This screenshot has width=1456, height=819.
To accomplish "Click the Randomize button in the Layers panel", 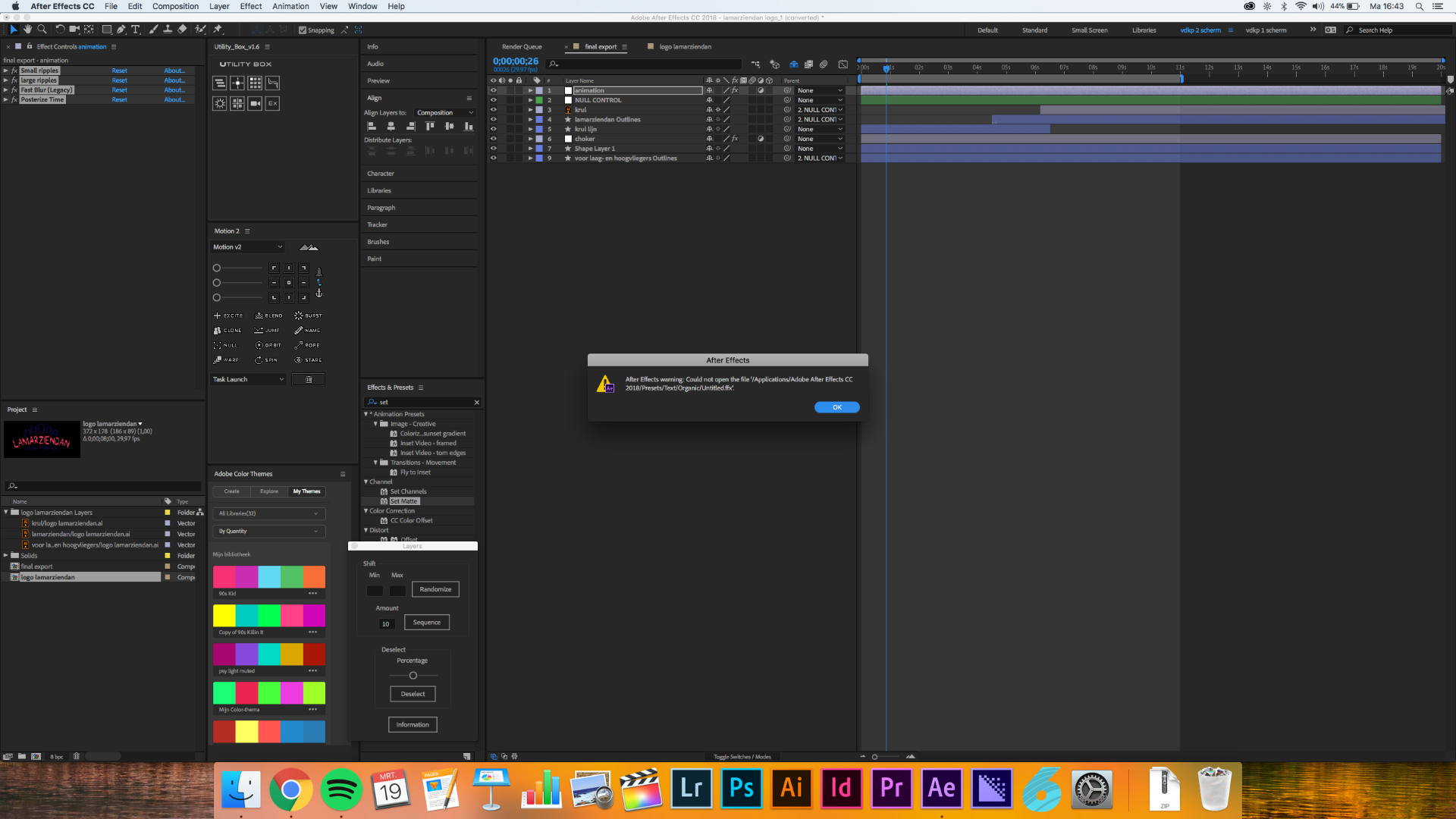I will click(x=435, y=589).
